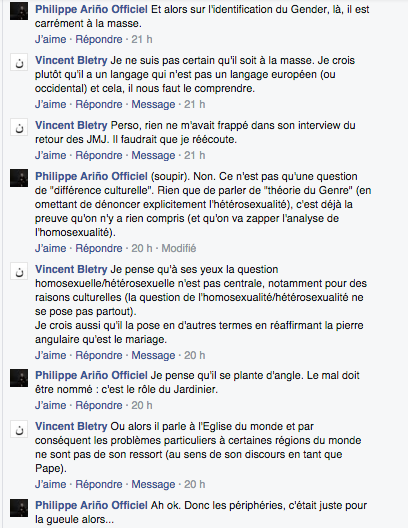The width and height of the screenshot is (408, 528).
Task: Open Philippe Ariño avatar on Jardinier comment
Action: (19, 377)
